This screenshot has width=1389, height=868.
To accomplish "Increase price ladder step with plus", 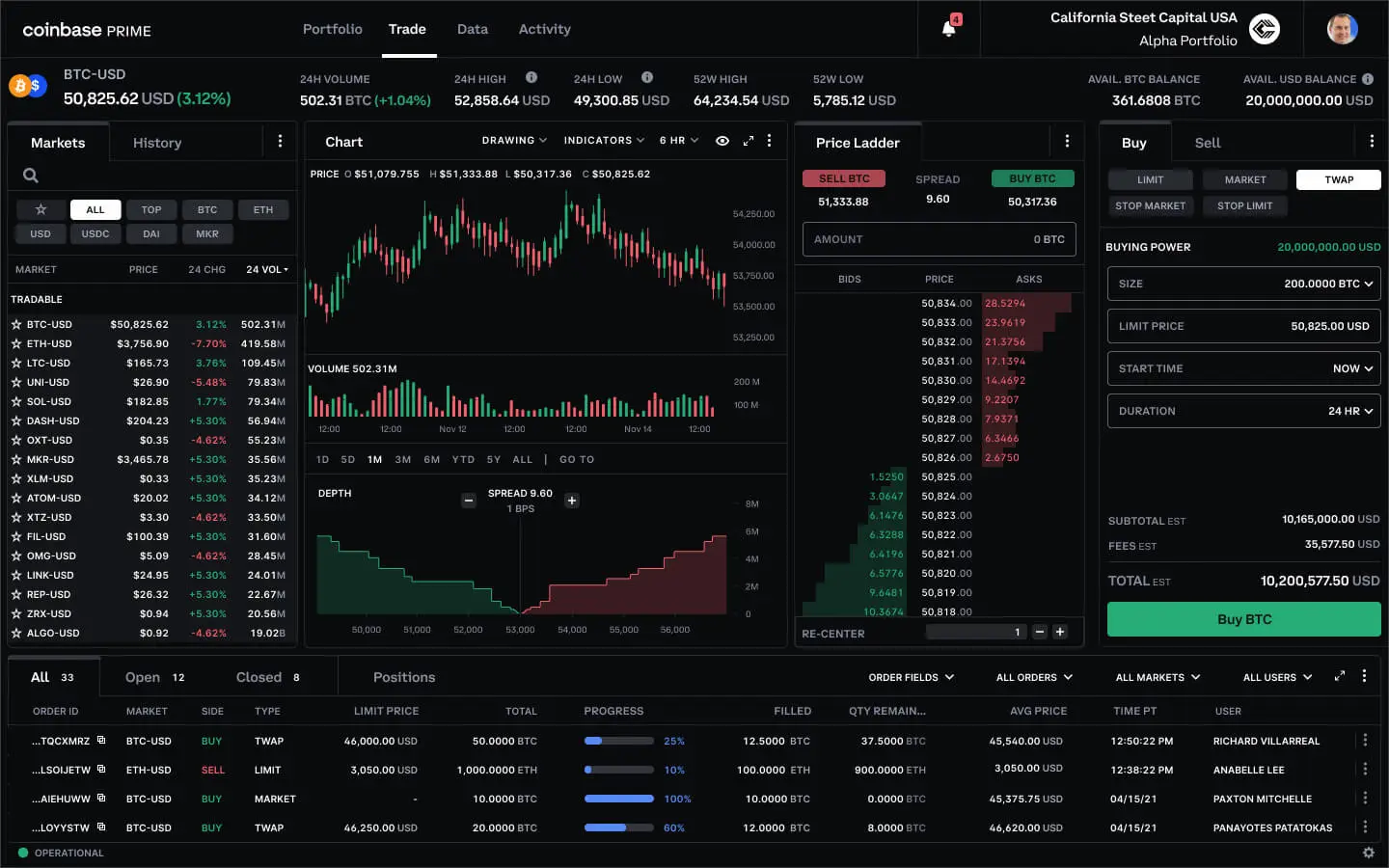I will pos(1060,632).
